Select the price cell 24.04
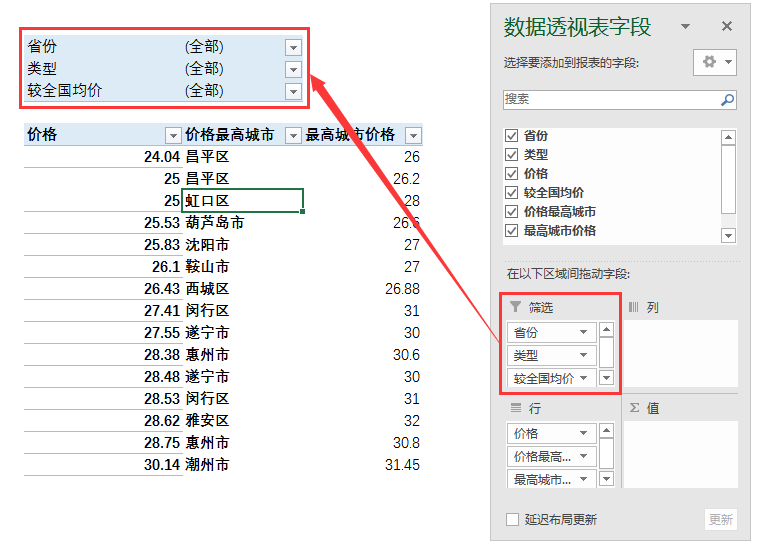 (103, 157)
